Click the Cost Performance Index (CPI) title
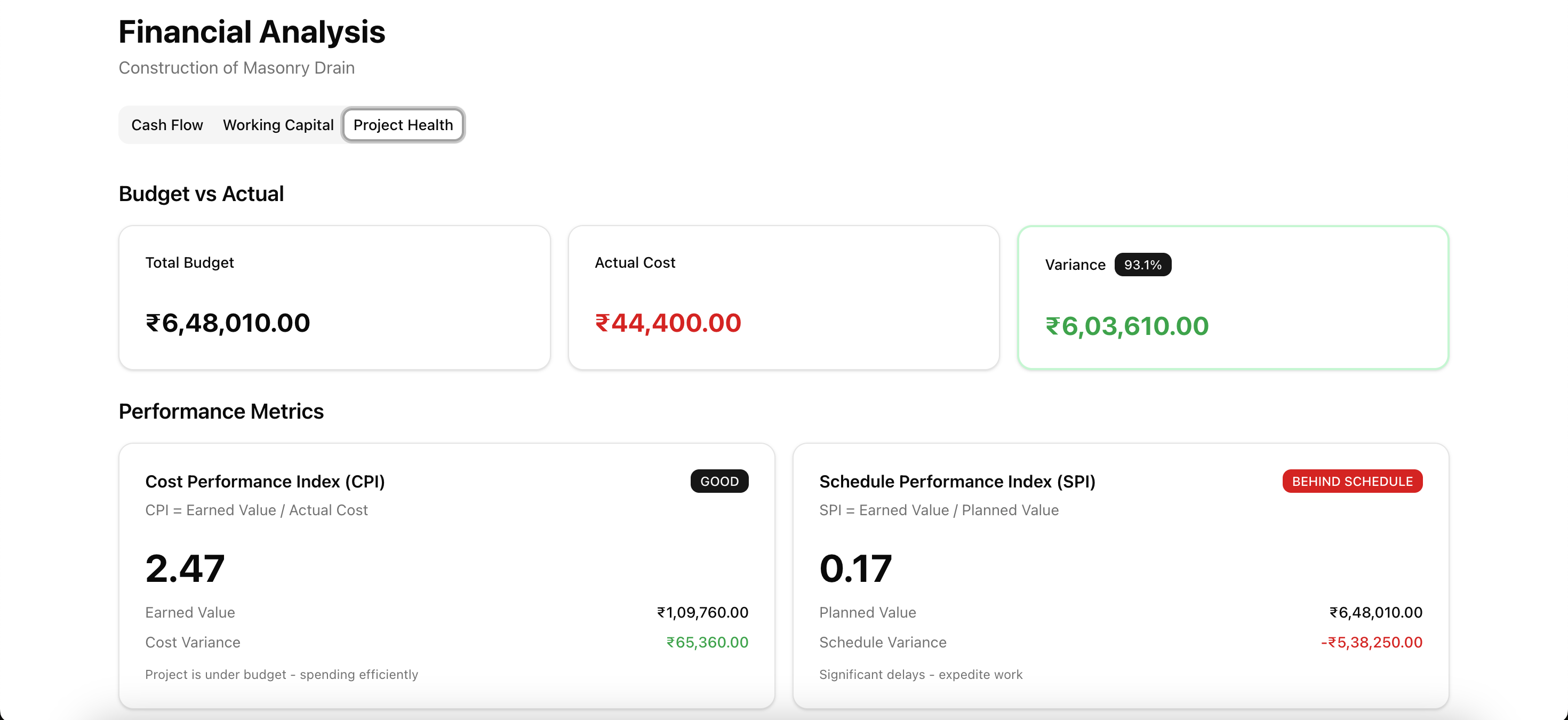Image resolution: width=1568 pixels, height=720 pixels. click(x=265, y=482)
